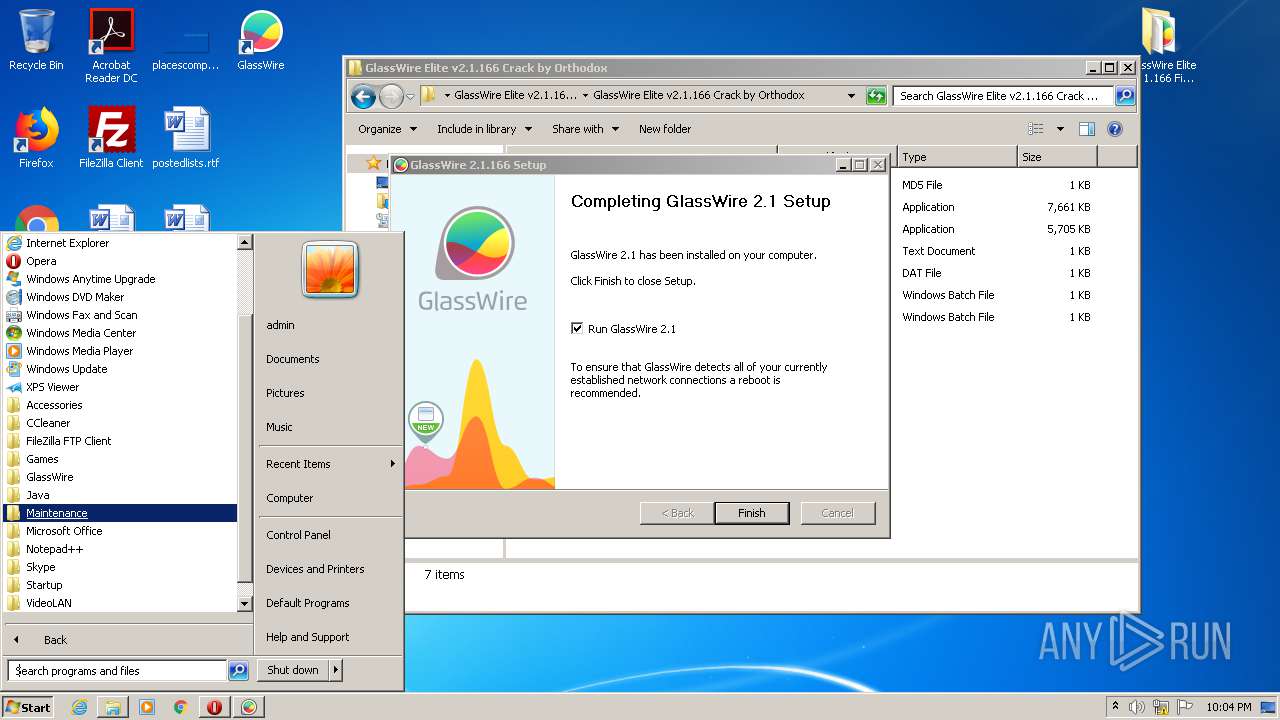
Task: Click the taskbar clock
Action: (1228, 707)
